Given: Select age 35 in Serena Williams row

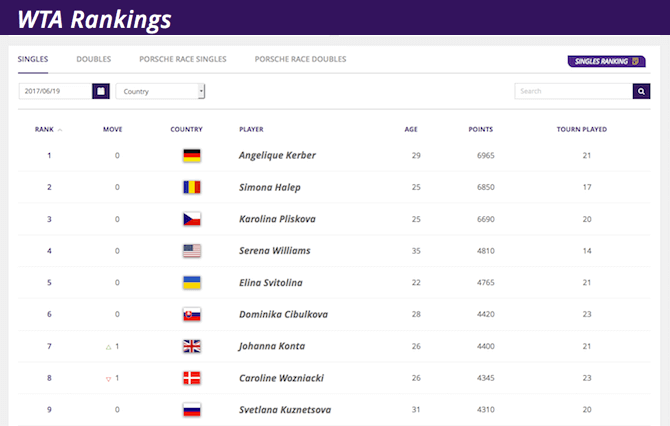Looking at the screenshot, I should 416,251.
